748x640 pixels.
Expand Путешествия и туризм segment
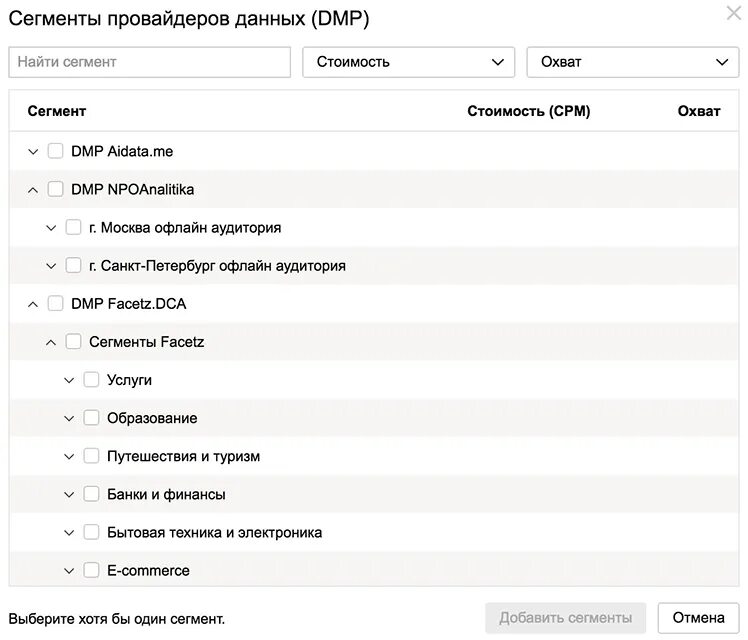69,457
